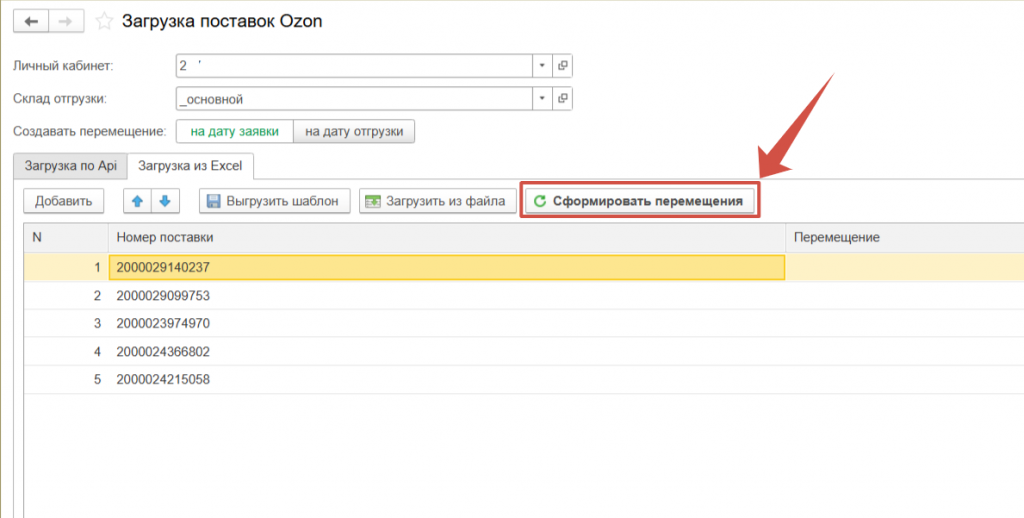The width and height of the screenshot is (1024, 518).
Task: Select supply row 2000029099753
Action: pos(162,296)
